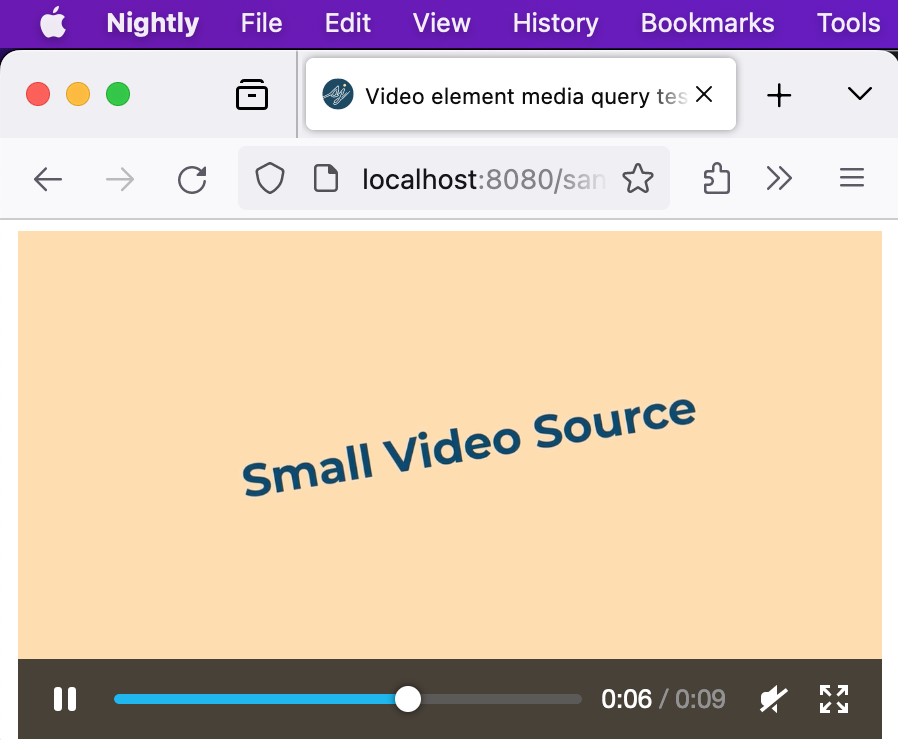Open the hamburger application menu
The width and height of the screenshot is (898, 740).
pyautogui.click(x=852, y=178)
